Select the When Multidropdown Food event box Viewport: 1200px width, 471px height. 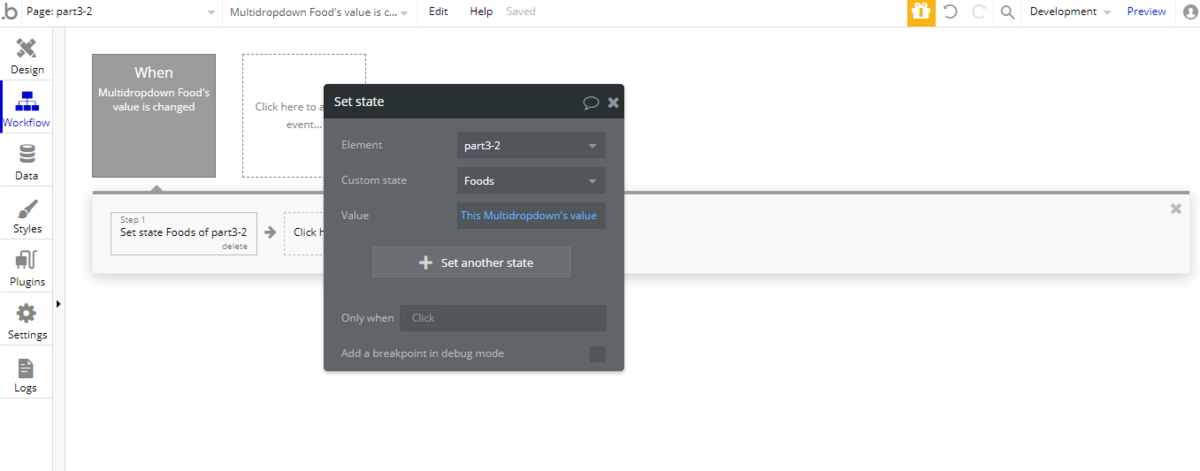coord(154,116)
